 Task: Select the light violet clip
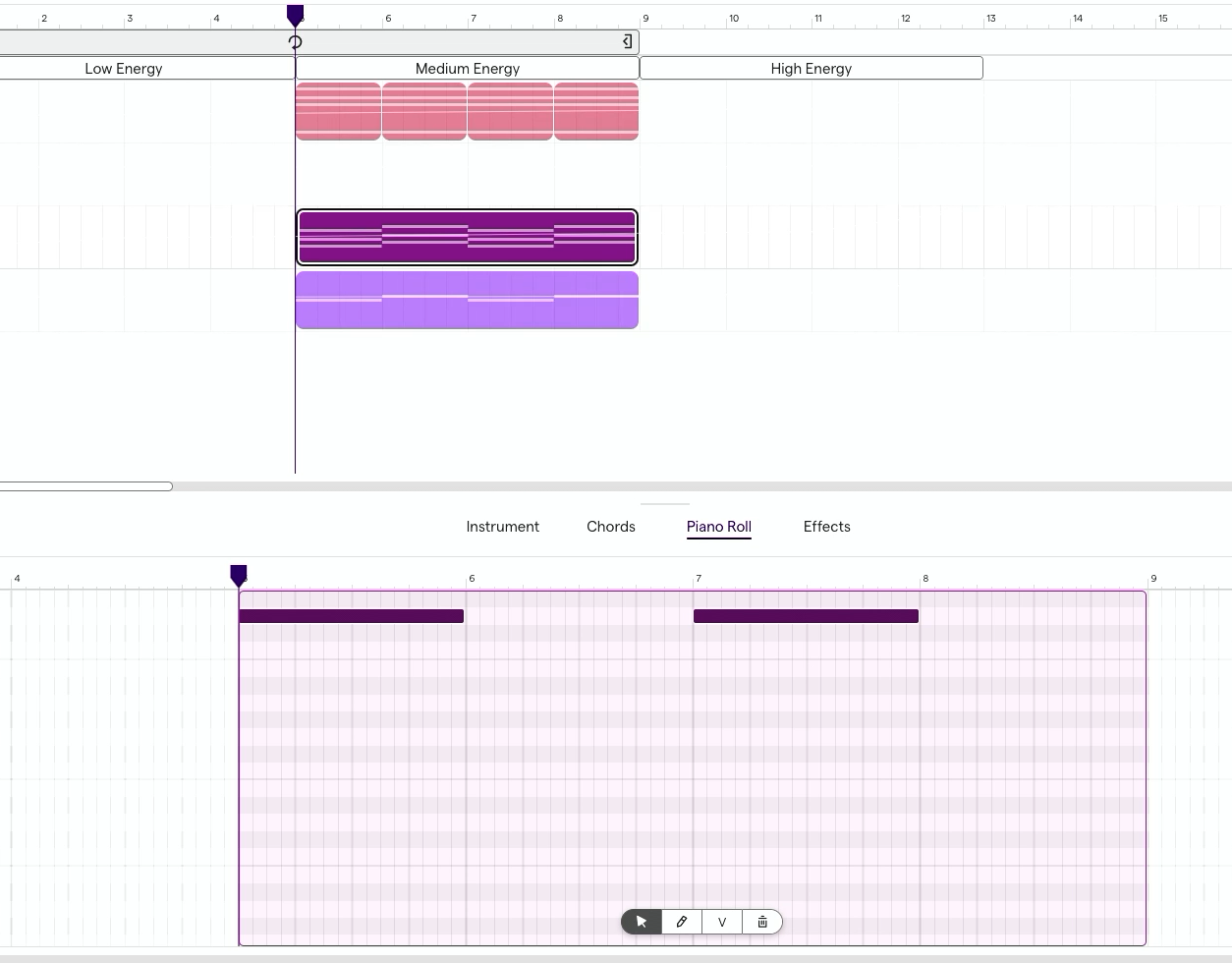pos(468,301)
